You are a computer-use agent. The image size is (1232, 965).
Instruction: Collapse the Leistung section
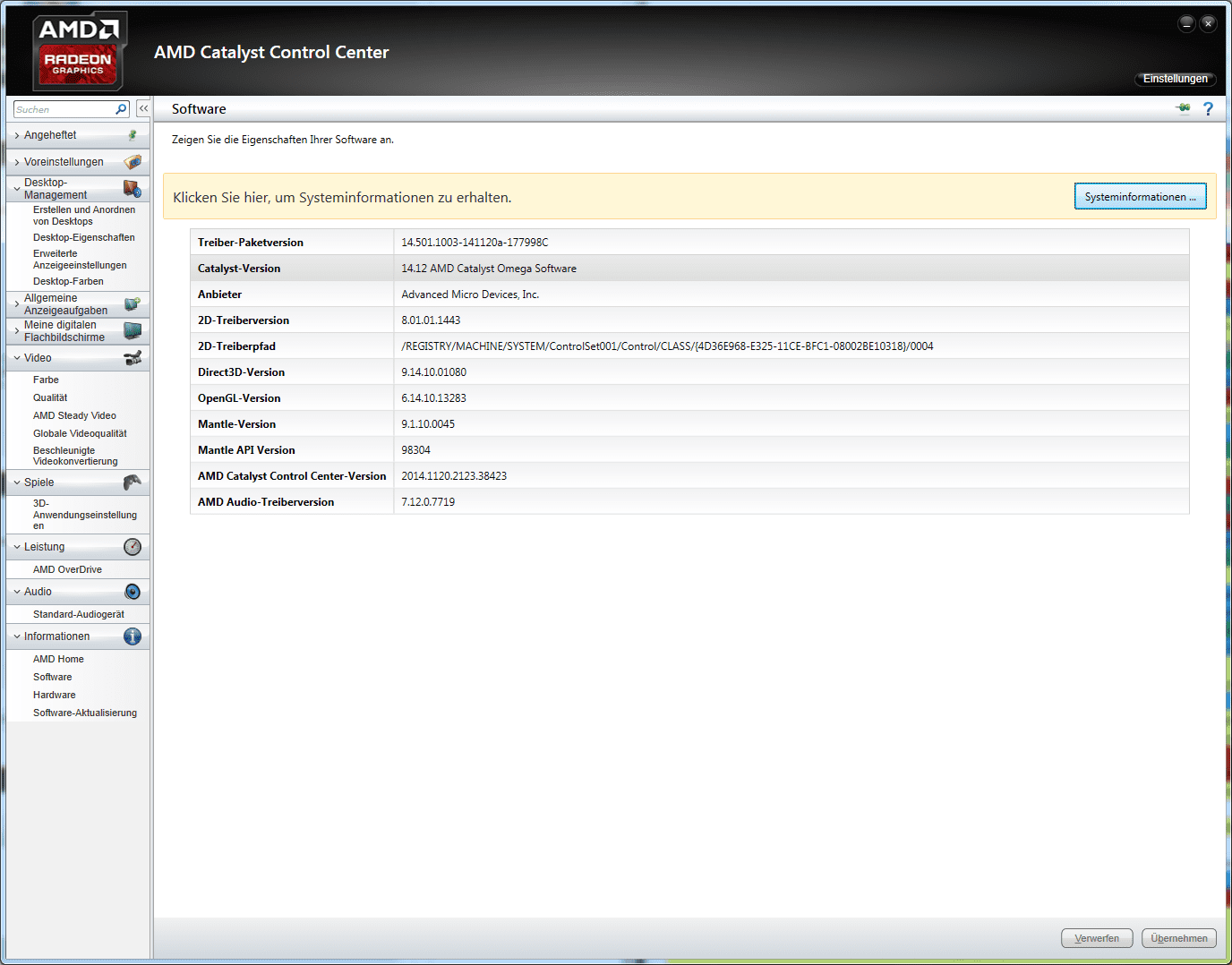(17, 547)
